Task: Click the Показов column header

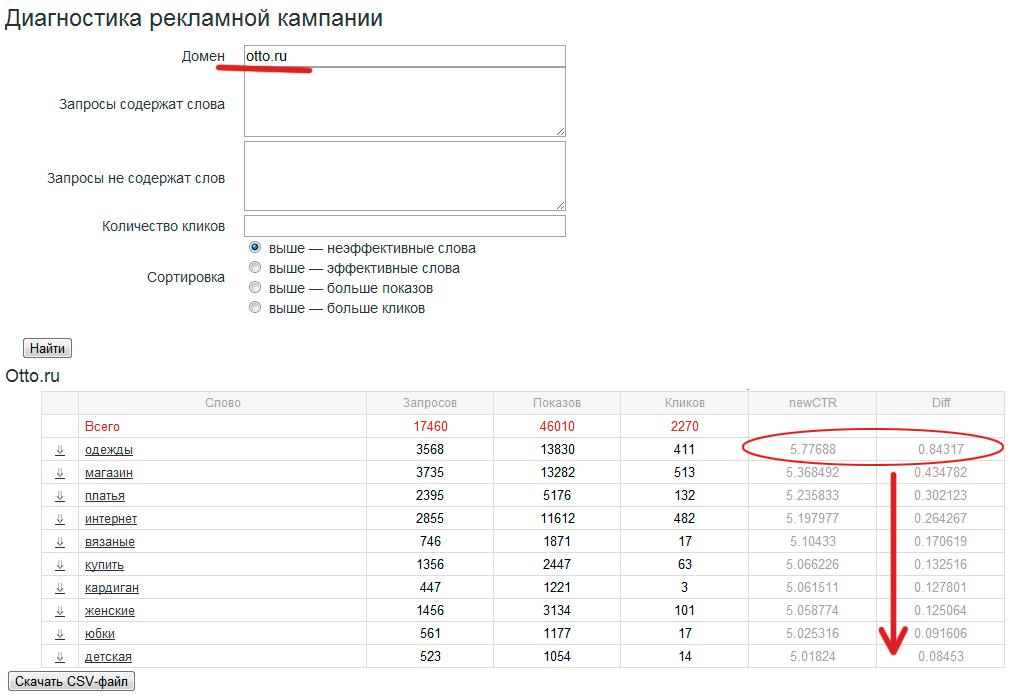Action: click(x=556, y=403)
